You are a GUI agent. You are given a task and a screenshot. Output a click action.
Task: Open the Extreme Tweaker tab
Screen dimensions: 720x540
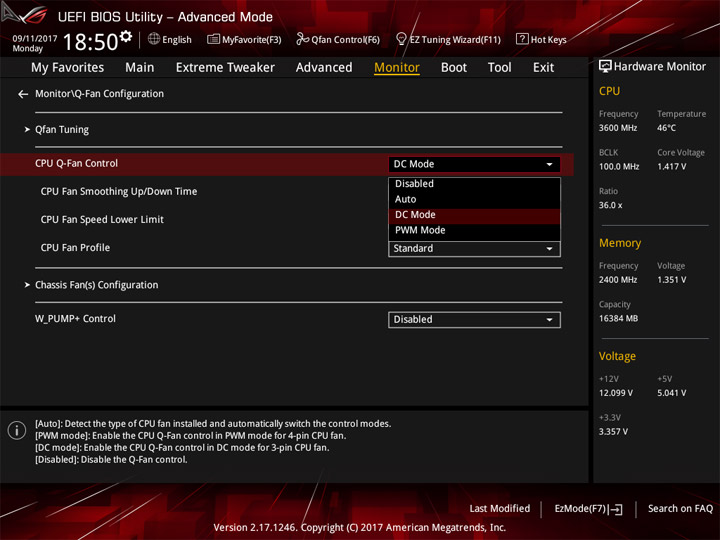(x=225, y=68)
